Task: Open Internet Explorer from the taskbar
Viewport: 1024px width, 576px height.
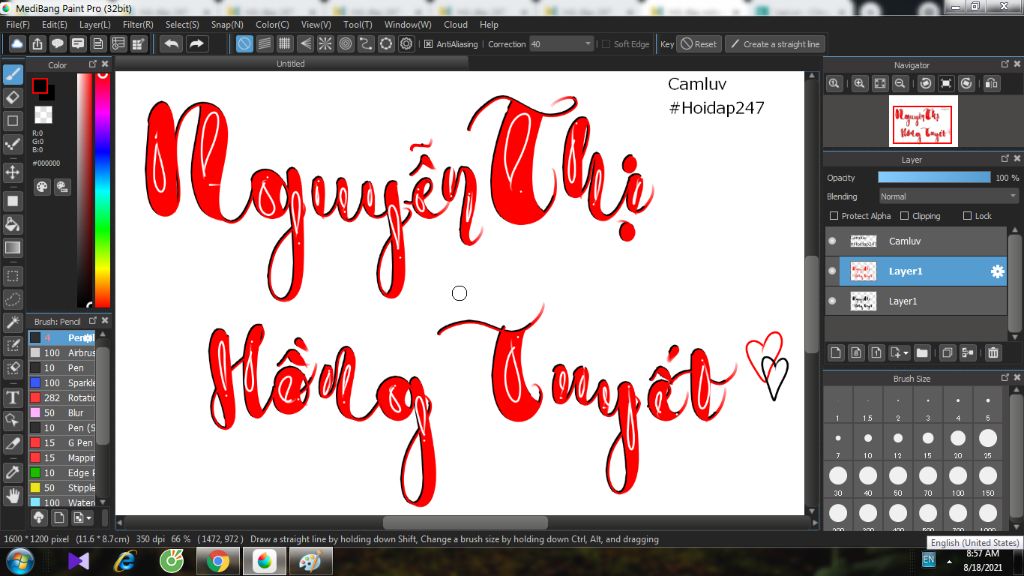Action: [x=125, y=561]
